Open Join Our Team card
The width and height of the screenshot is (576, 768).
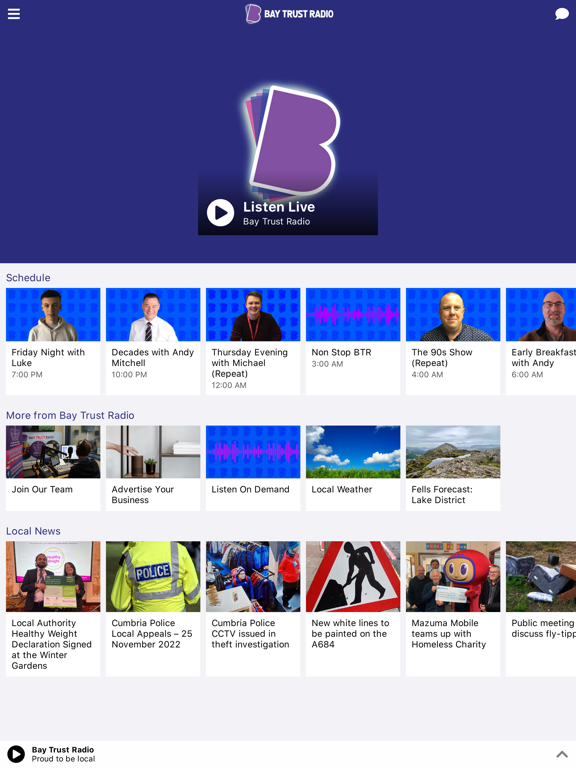point(53,468)
